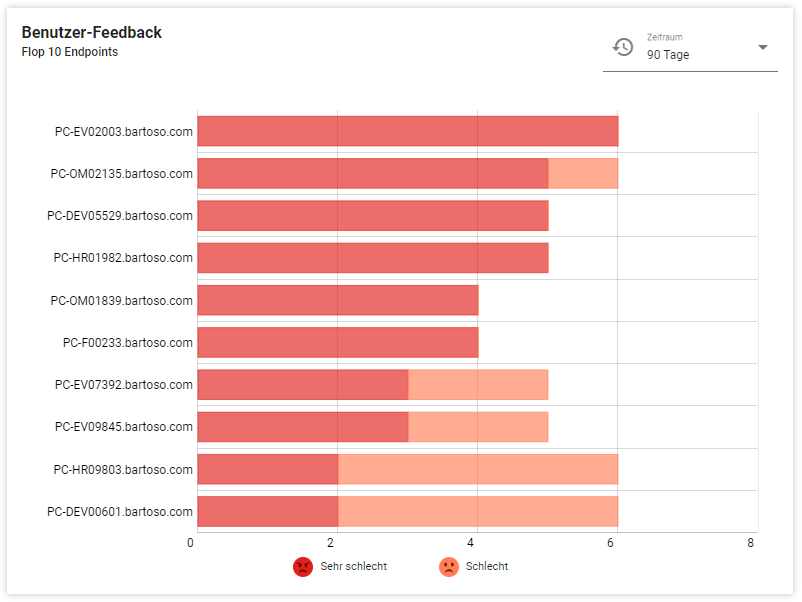The width and height of the screenshot is (802, 602).
Task: Click the PC-OM01839.bartoso.com bar
Action: pos(337,300)
